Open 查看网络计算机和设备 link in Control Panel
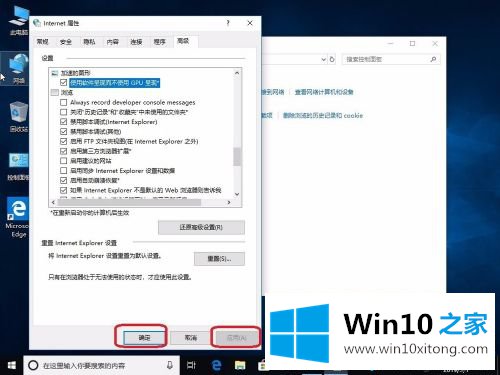 click(324, 92)
